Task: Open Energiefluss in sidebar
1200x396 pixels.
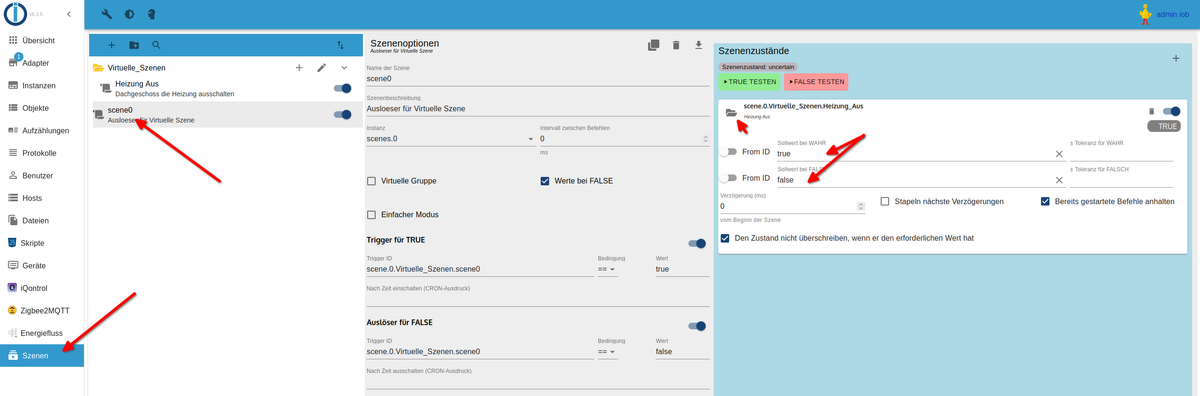Action: 42,332
